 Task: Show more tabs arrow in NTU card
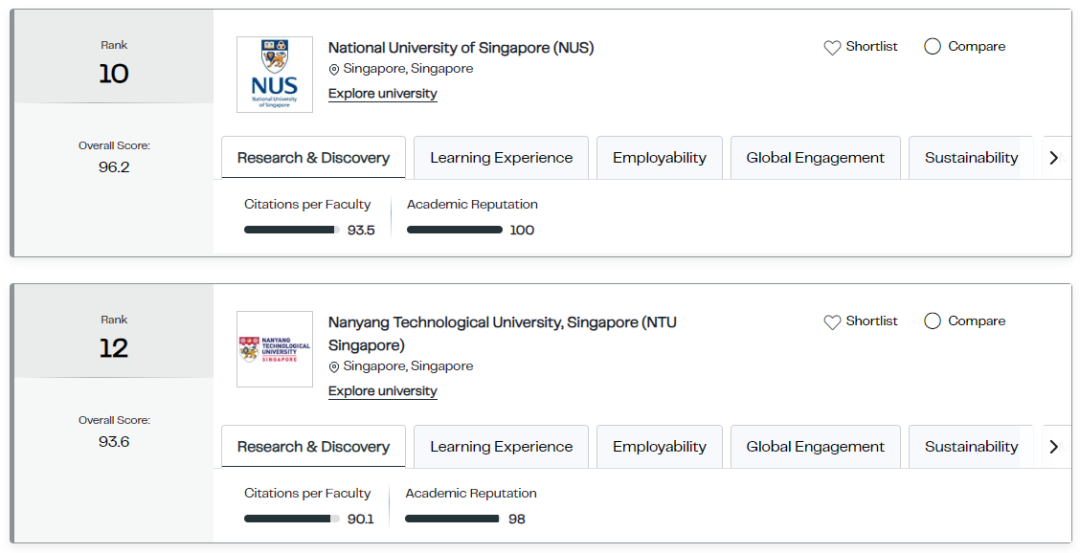point(1053,446)
